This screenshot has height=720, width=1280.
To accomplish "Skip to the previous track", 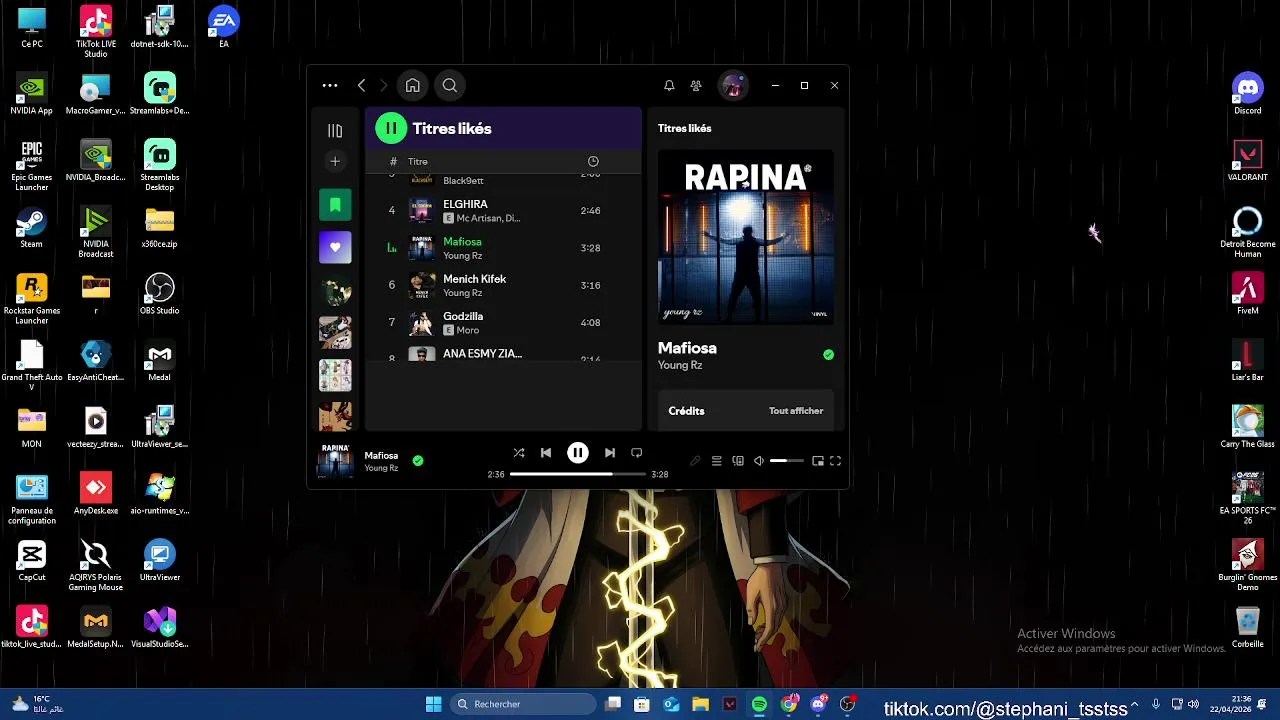I will point(546,453).
